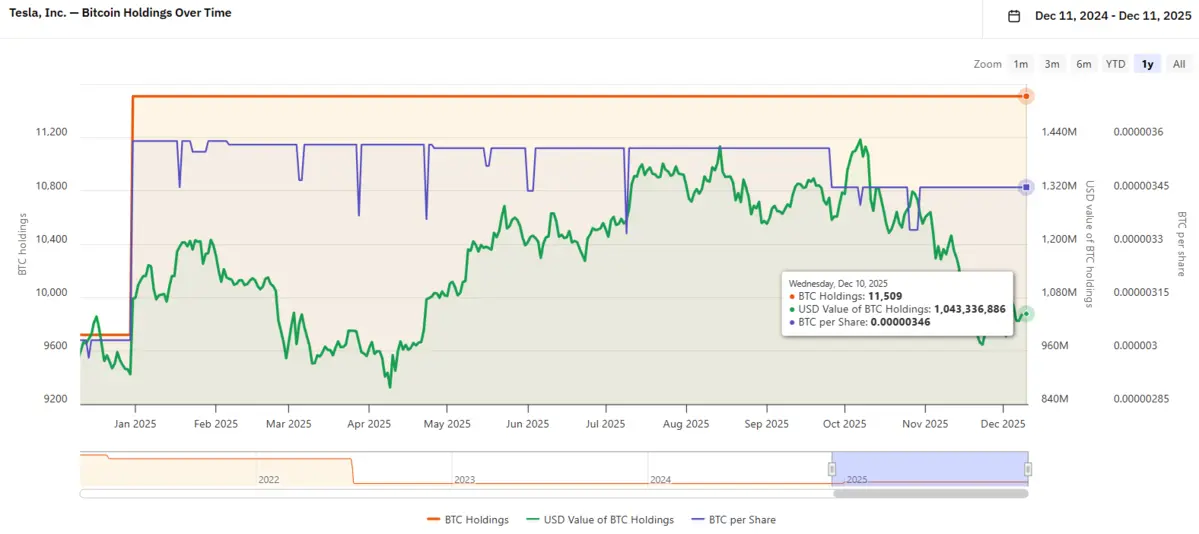1199x534 pixels.
Task: Click the purple BTC per Share square marker
Action: [1026, 187]
